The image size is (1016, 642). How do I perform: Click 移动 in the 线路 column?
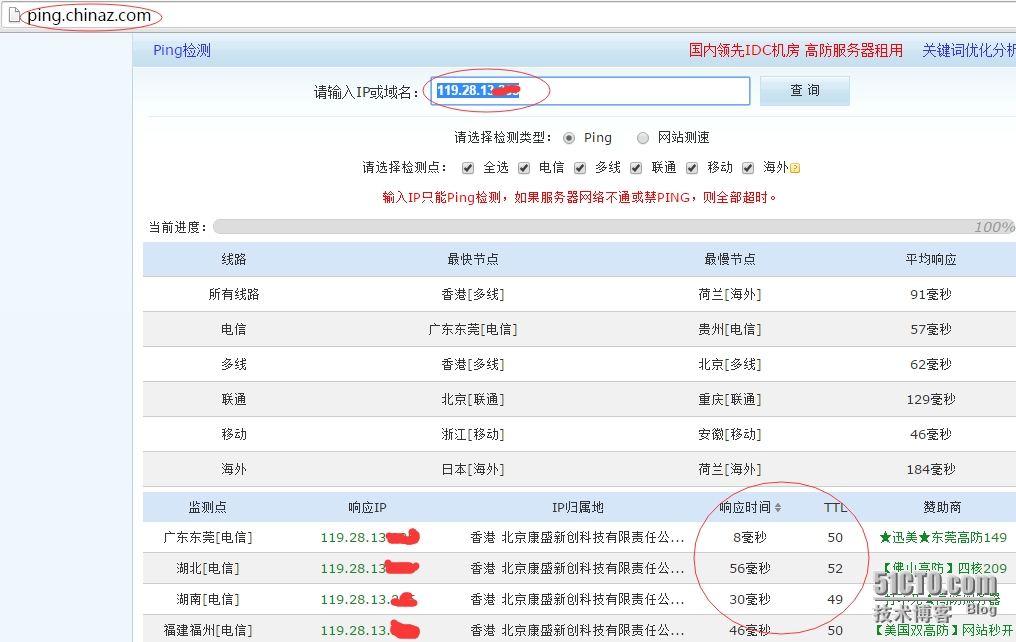pos(234,434)
